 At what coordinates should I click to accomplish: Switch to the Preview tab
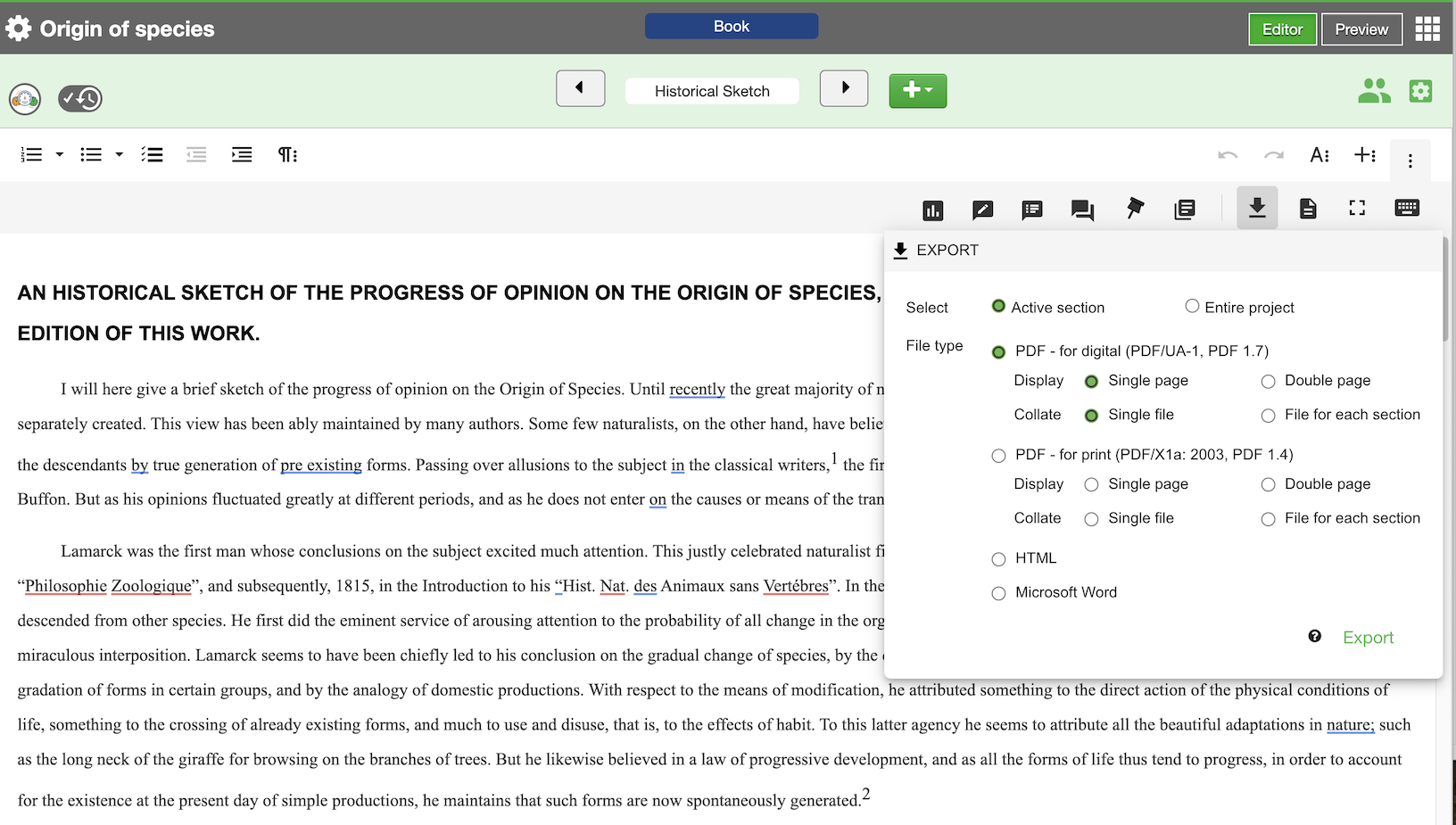point(1361,29)
